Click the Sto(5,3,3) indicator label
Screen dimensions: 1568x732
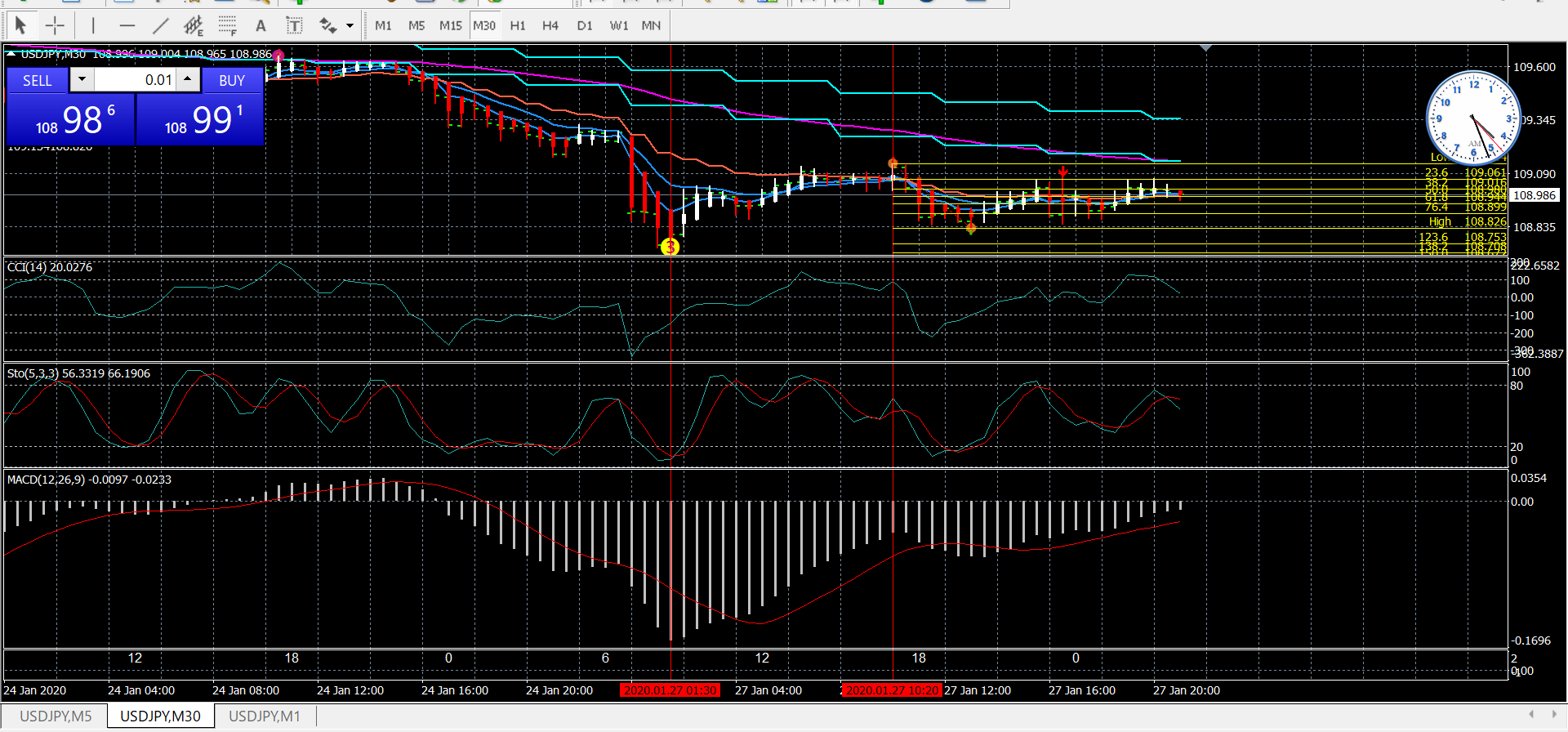[78, 373]
